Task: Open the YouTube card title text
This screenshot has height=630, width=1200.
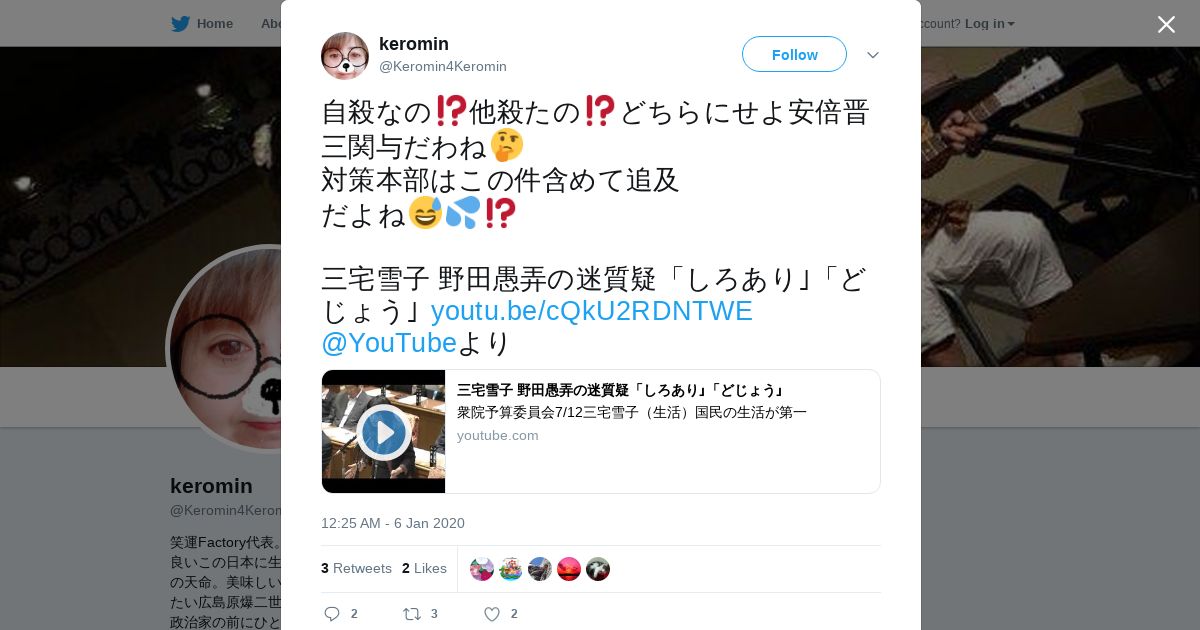Action: [620, 390]
